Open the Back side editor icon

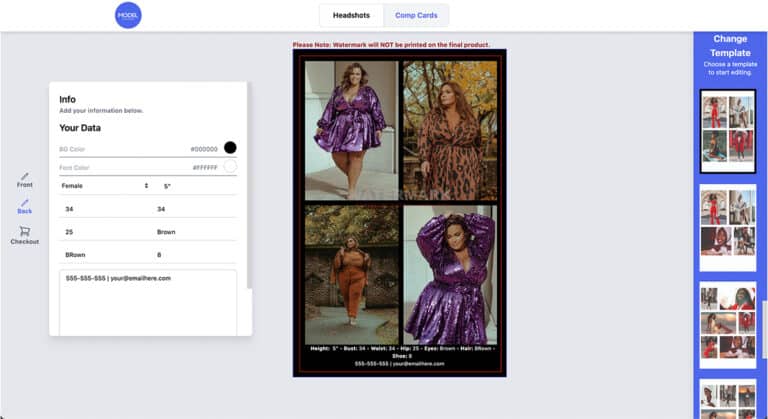24,206
